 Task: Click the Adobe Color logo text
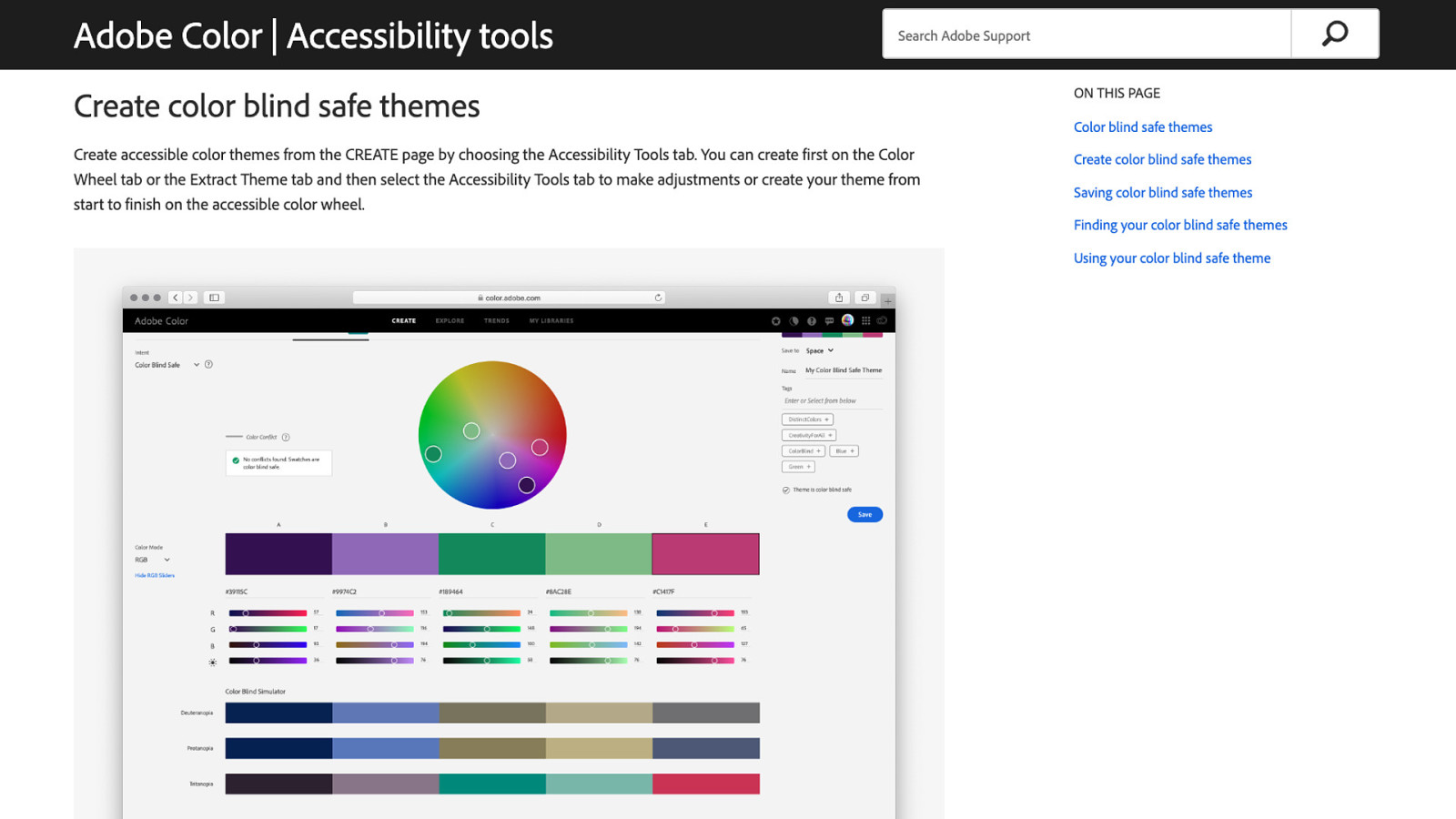[x=161, y=321]
